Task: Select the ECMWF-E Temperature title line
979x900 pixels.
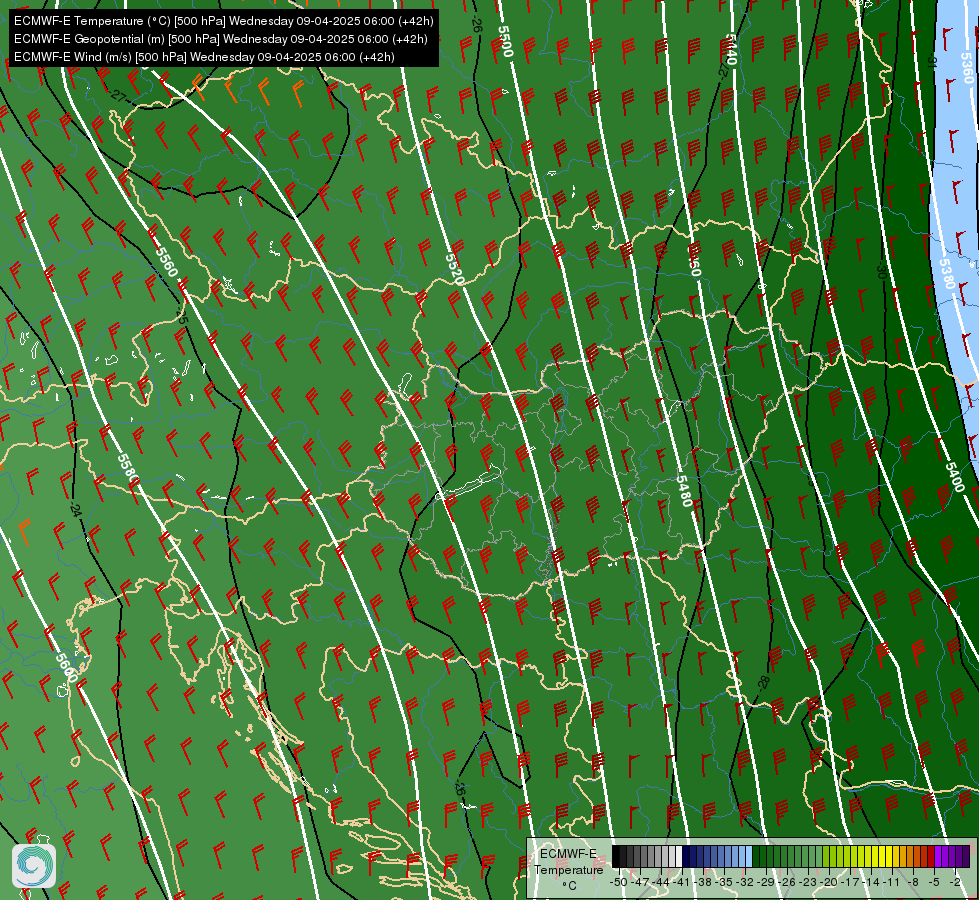Action: coord(224,21)
